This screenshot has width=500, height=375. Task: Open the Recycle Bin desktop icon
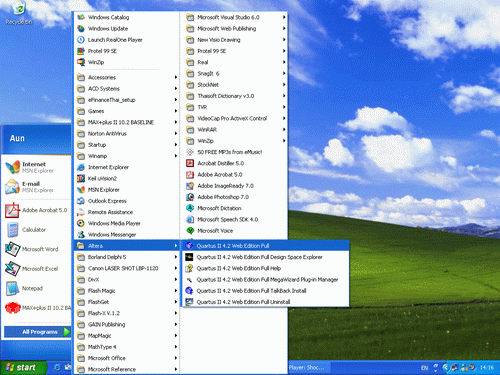point(19,12)
